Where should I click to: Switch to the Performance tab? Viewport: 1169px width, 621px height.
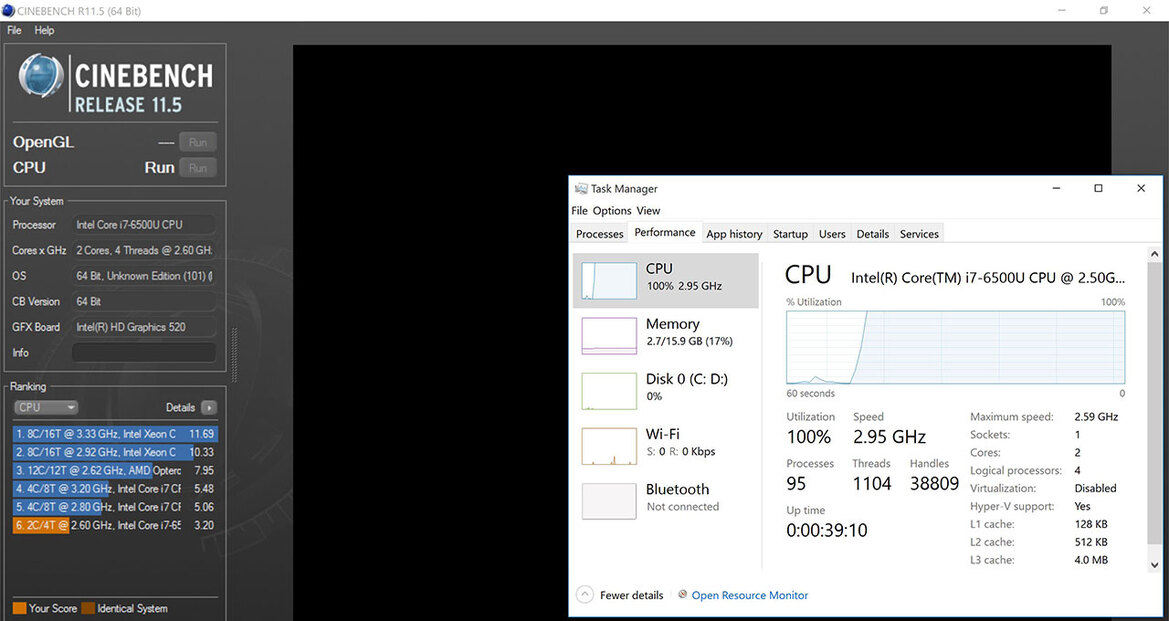click(x=665, y=233)
